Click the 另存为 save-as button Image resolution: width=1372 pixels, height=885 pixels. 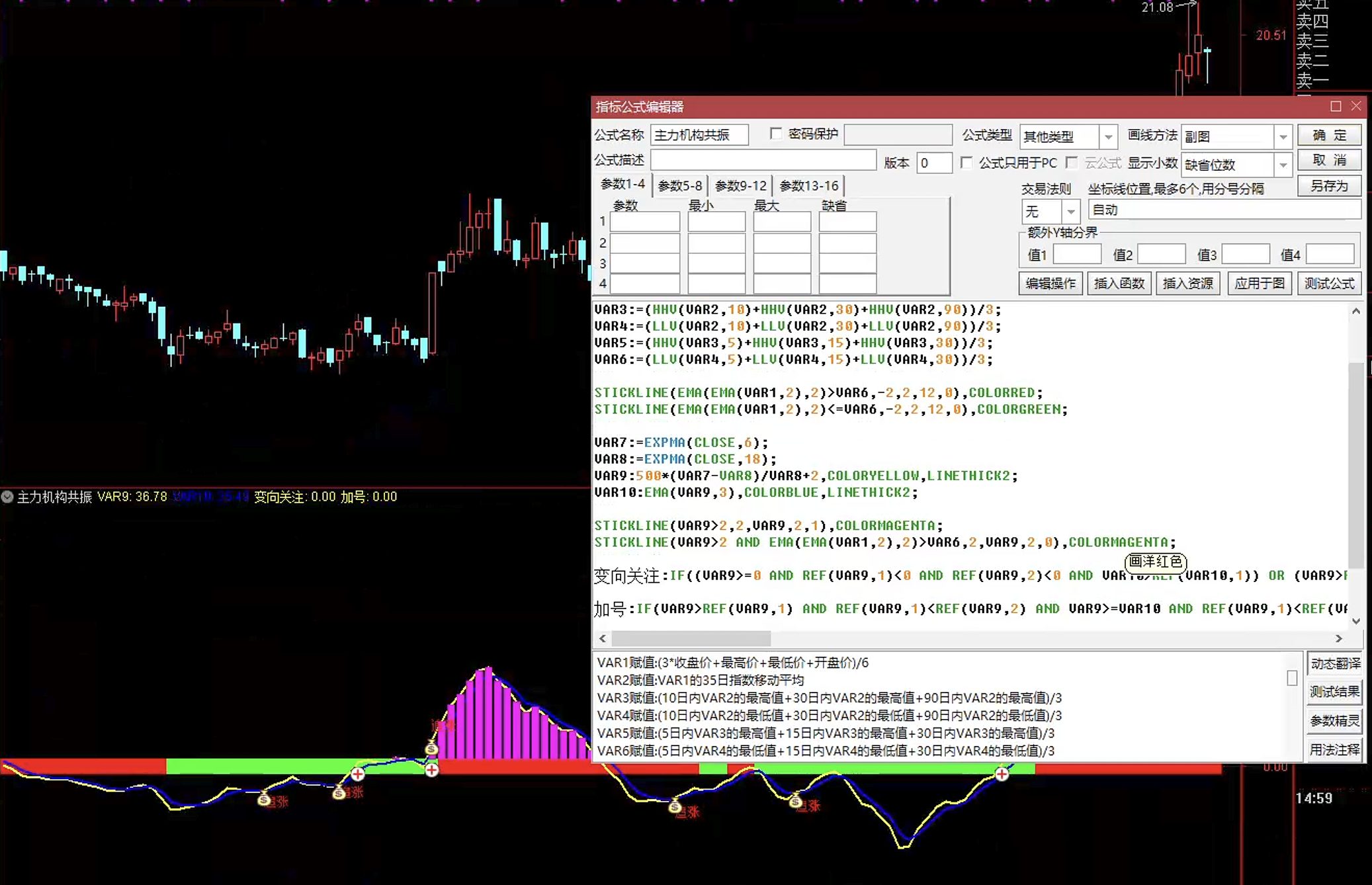click(1329, 186)
